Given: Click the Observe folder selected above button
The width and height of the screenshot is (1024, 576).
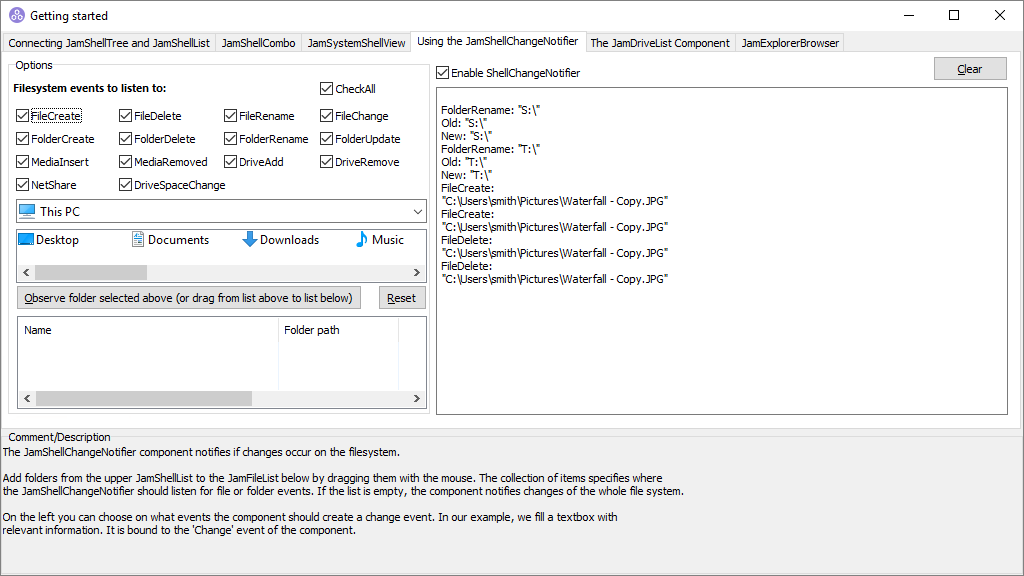Looking at the screenshot, I should point(188,298).
